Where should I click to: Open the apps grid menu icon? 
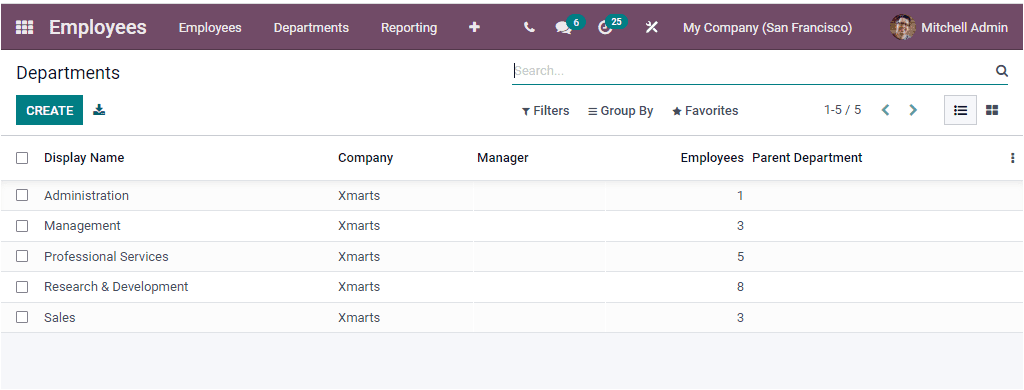pos(24,27)
